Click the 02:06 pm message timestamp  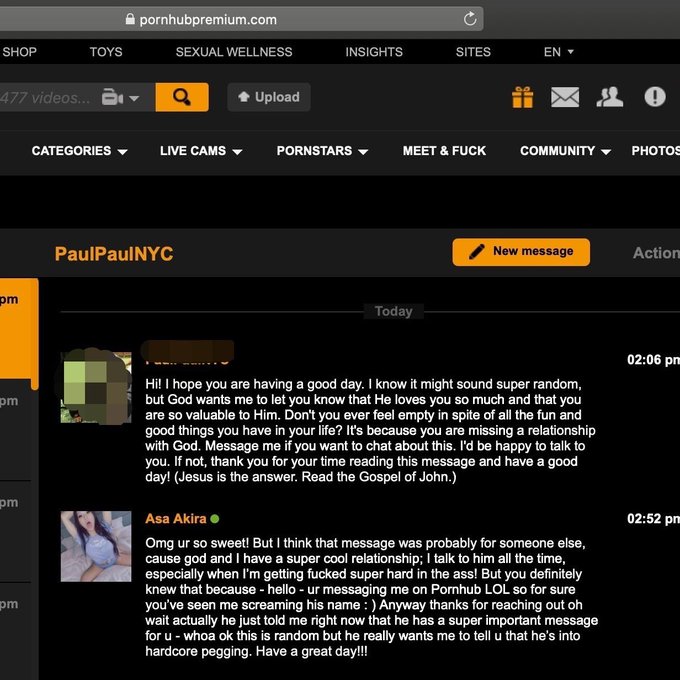653,360
